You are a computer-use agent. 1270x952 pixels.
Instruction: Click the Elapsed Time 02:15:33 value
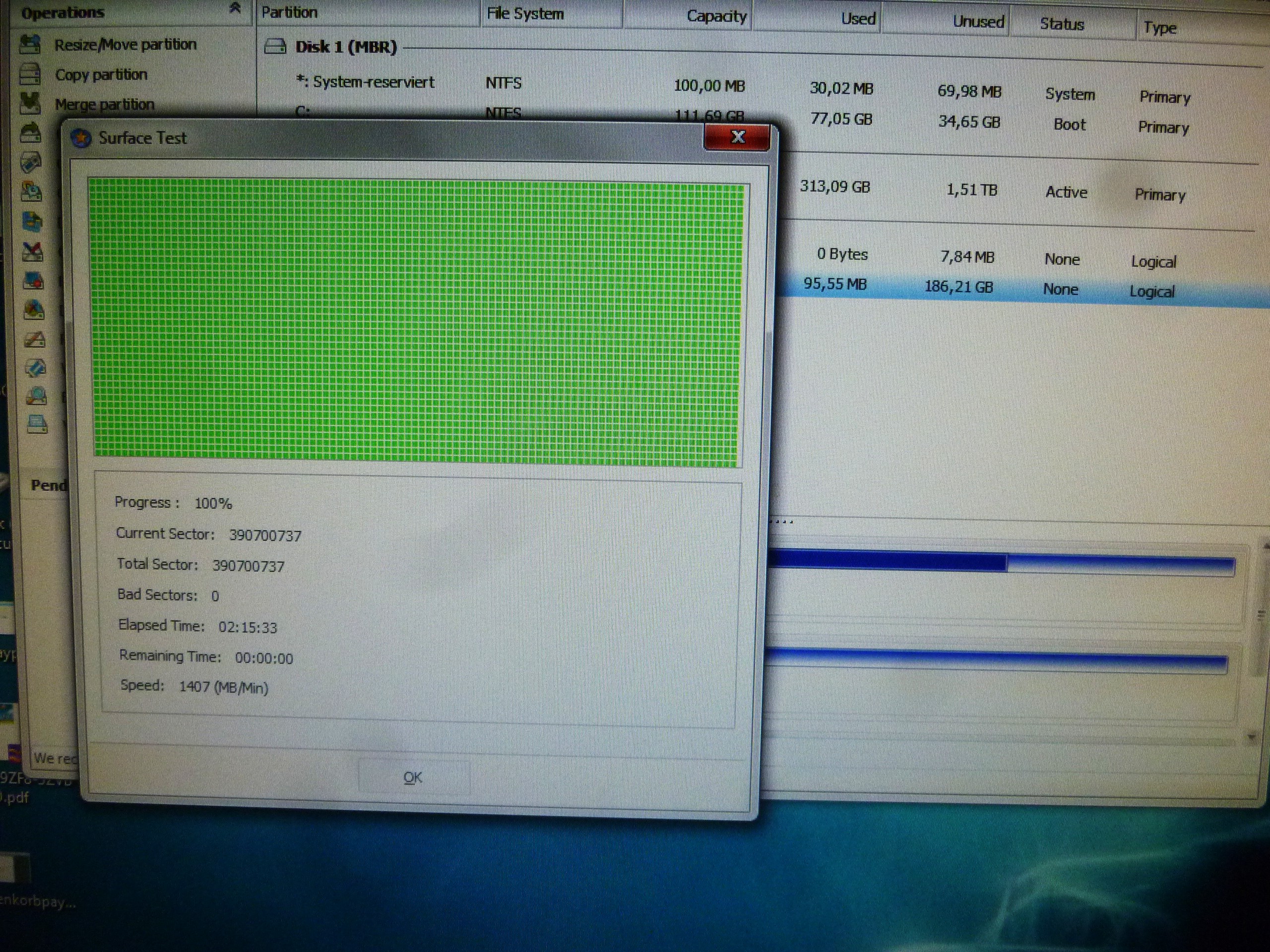tap(248, 628)
